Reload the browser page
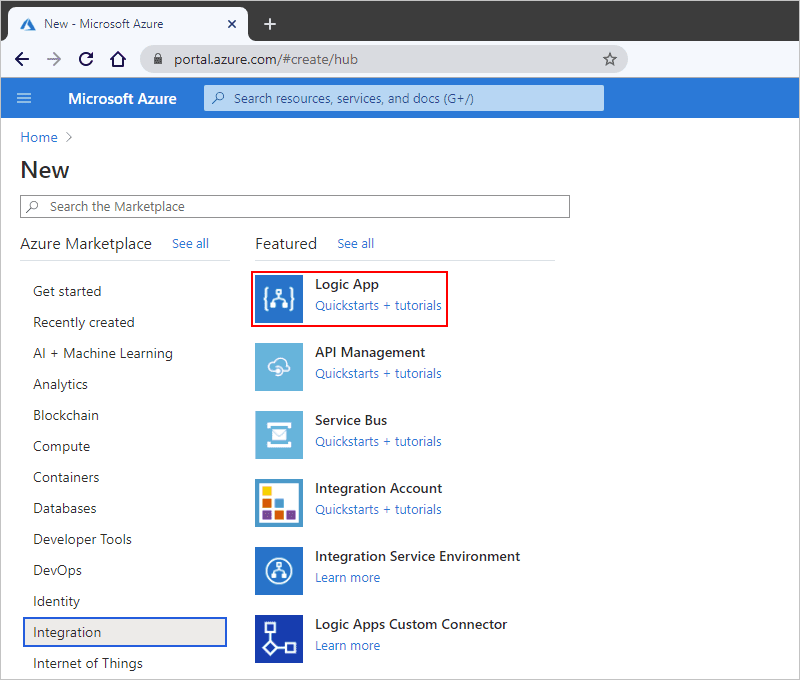The image size is (800, 680). [86, 59]
